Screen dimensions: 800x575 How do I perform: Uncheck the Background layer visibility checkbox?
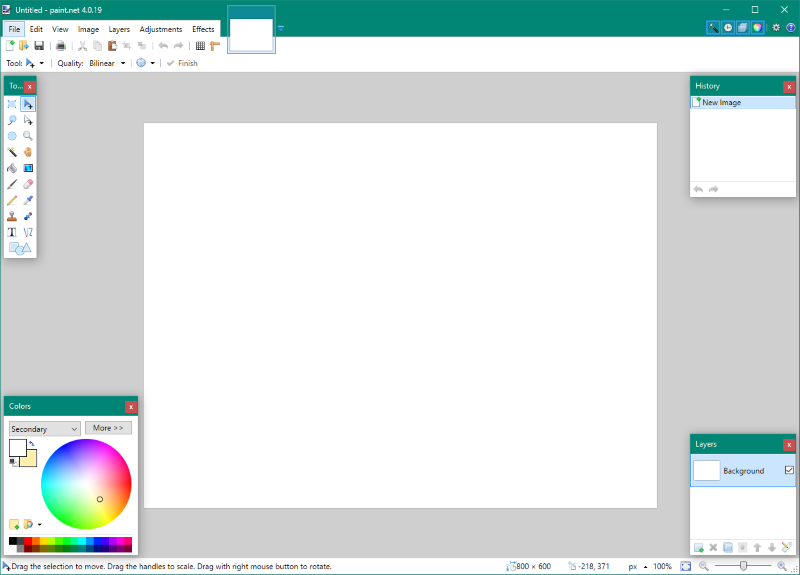point(789,470)
